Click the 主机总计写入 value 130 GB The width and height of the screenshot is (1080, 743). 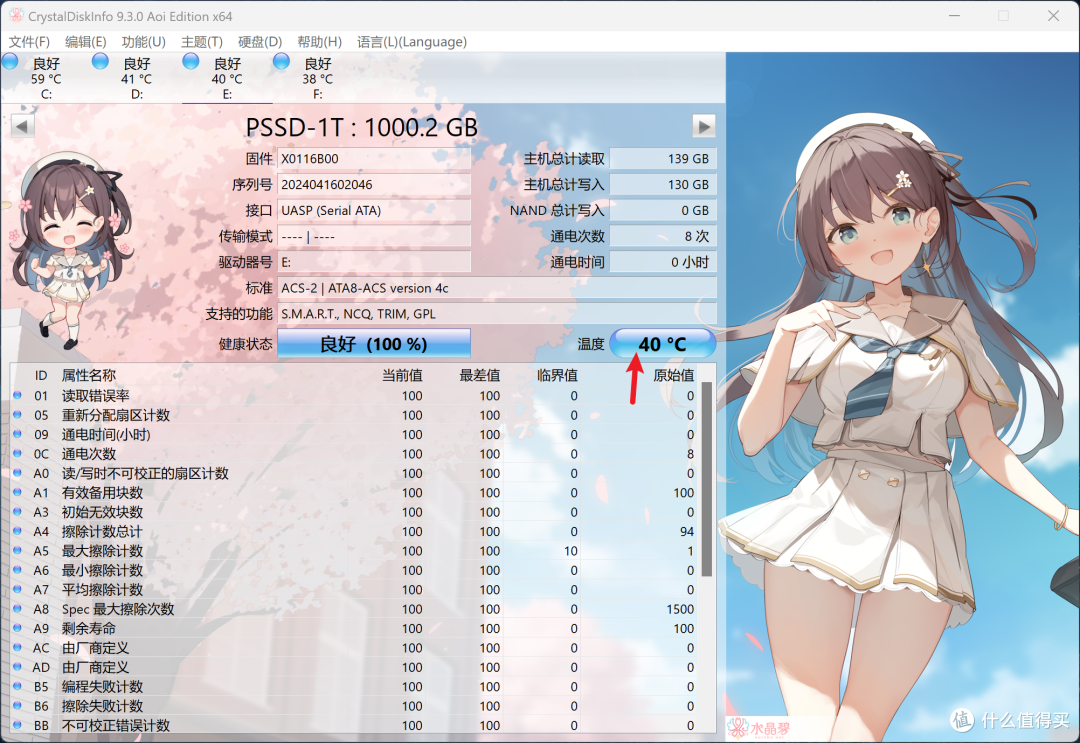click(663, 185)
